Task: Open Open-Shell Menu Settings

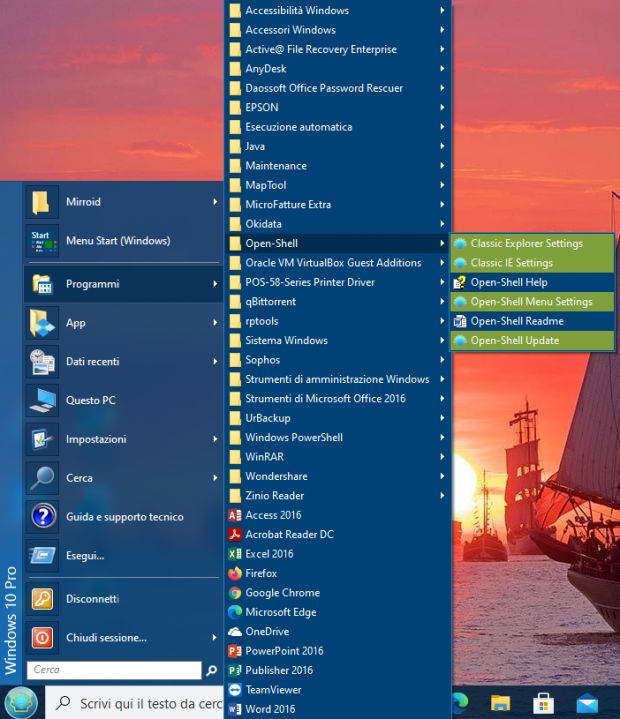Action: click(x=532, y=302)
